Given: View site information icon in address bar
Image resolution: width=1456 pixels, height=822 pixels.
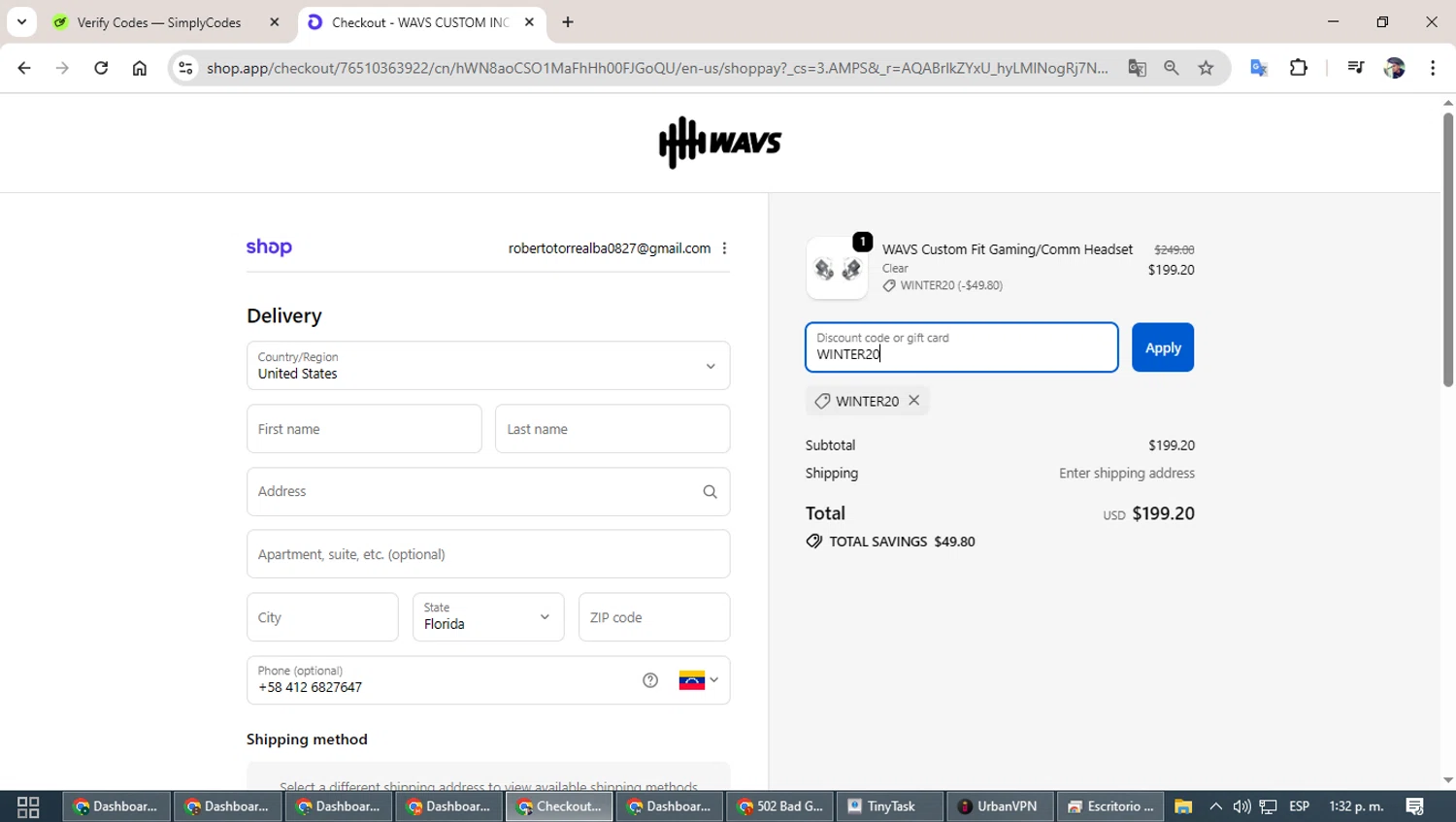Looking at the screenshot, I should coord(185,68).
